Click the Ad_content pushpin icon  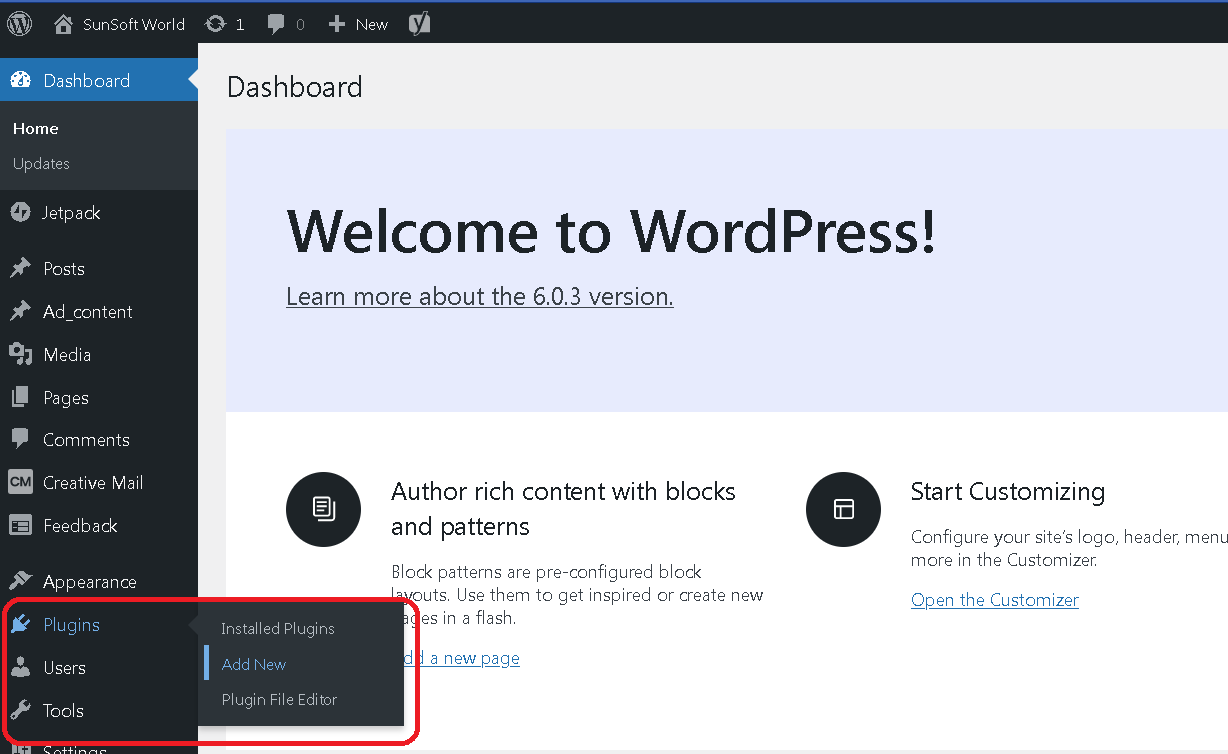click(x=20, y=311)
